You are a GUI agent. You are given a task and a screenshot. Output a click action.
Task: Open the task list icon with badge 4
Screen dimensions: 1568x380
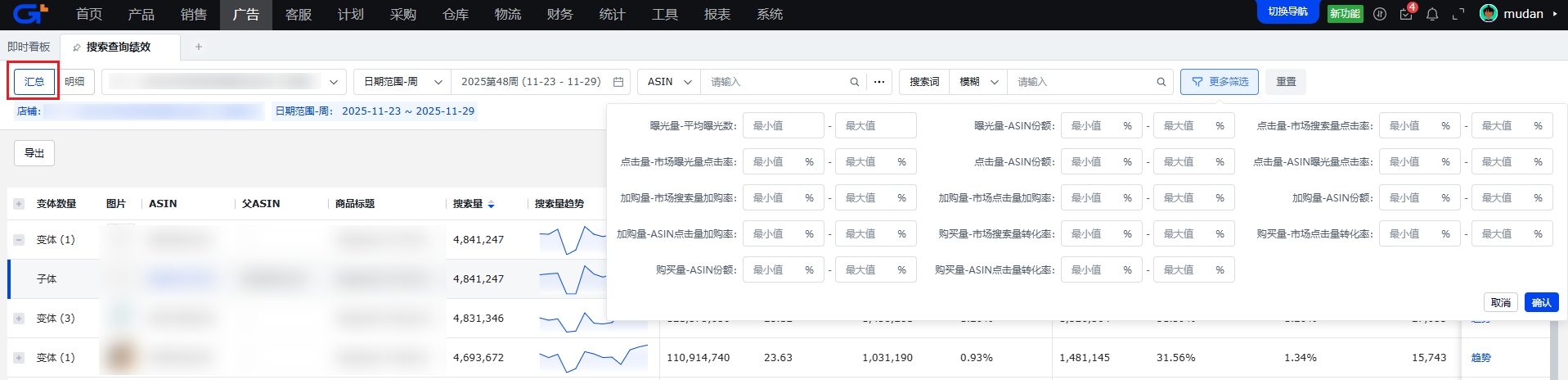pyautogui.click(x=1405, y=14)
